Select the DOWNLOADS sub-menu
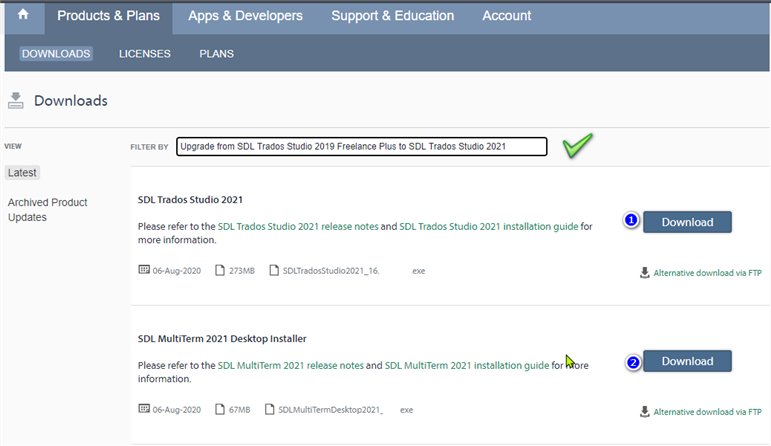771x446 pixels. (x=56, y=54)
